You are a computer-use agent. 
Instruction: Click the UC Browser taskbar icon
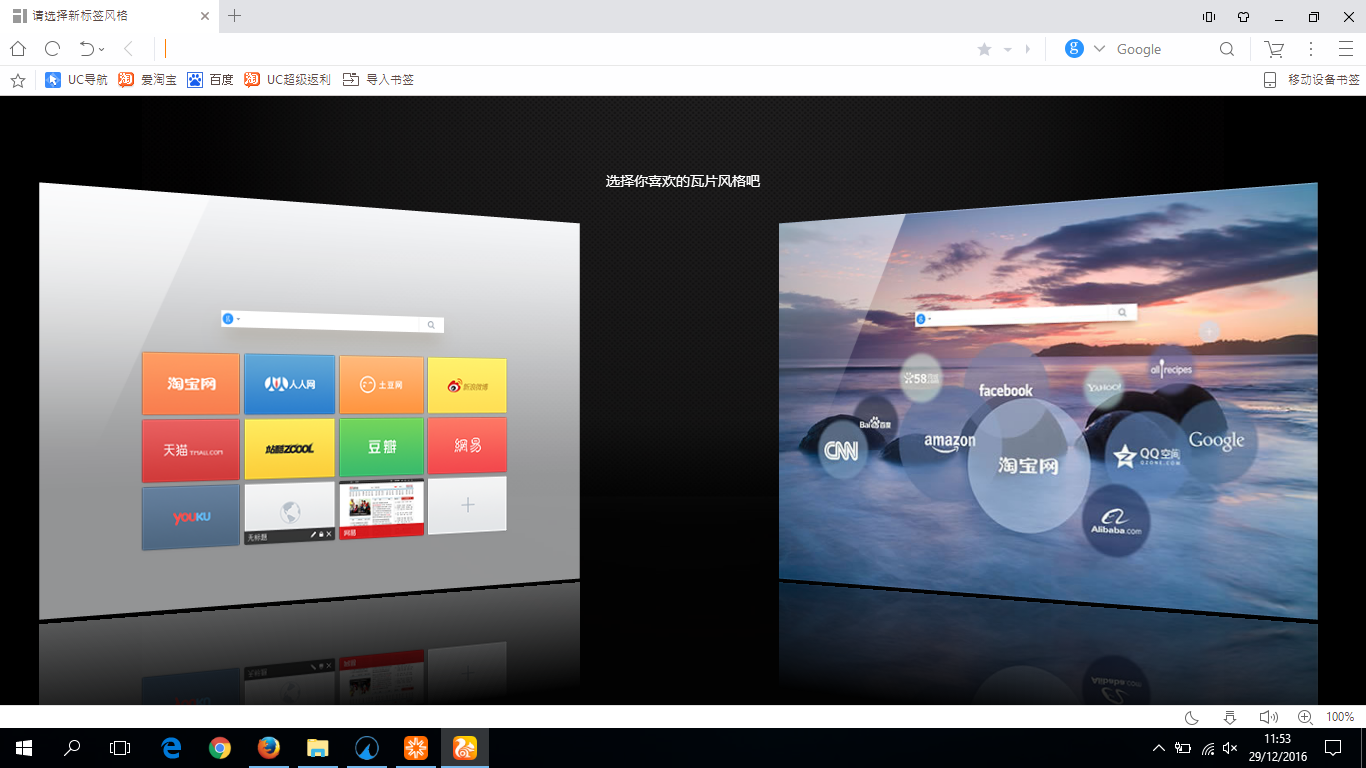[x=465, y=748]
